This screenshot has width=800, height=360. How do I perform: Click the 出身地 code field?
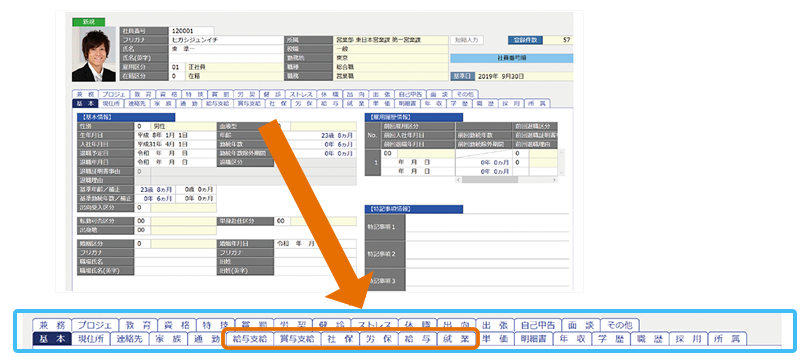142,230
